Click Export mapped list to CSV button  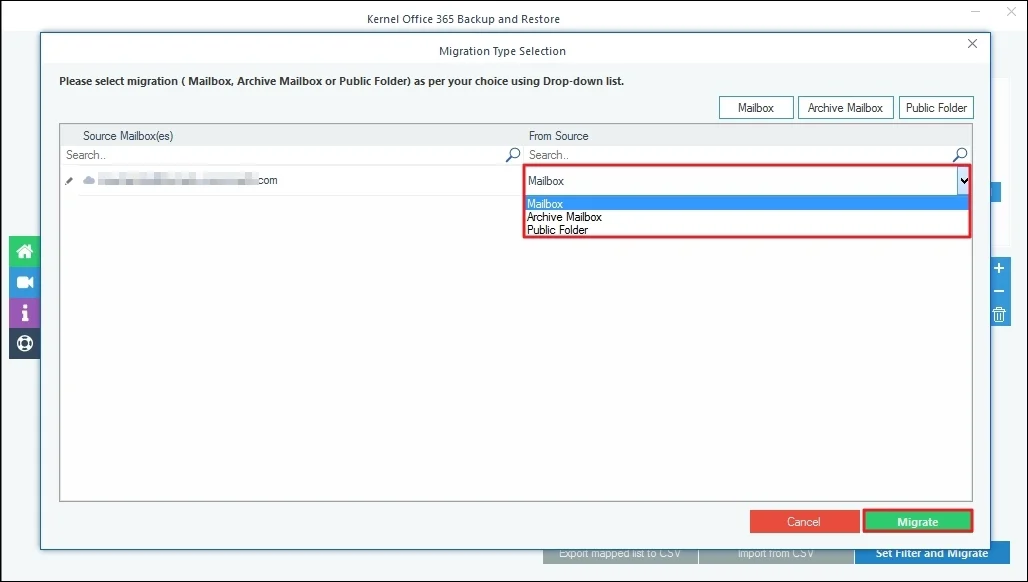pos(620,554)
